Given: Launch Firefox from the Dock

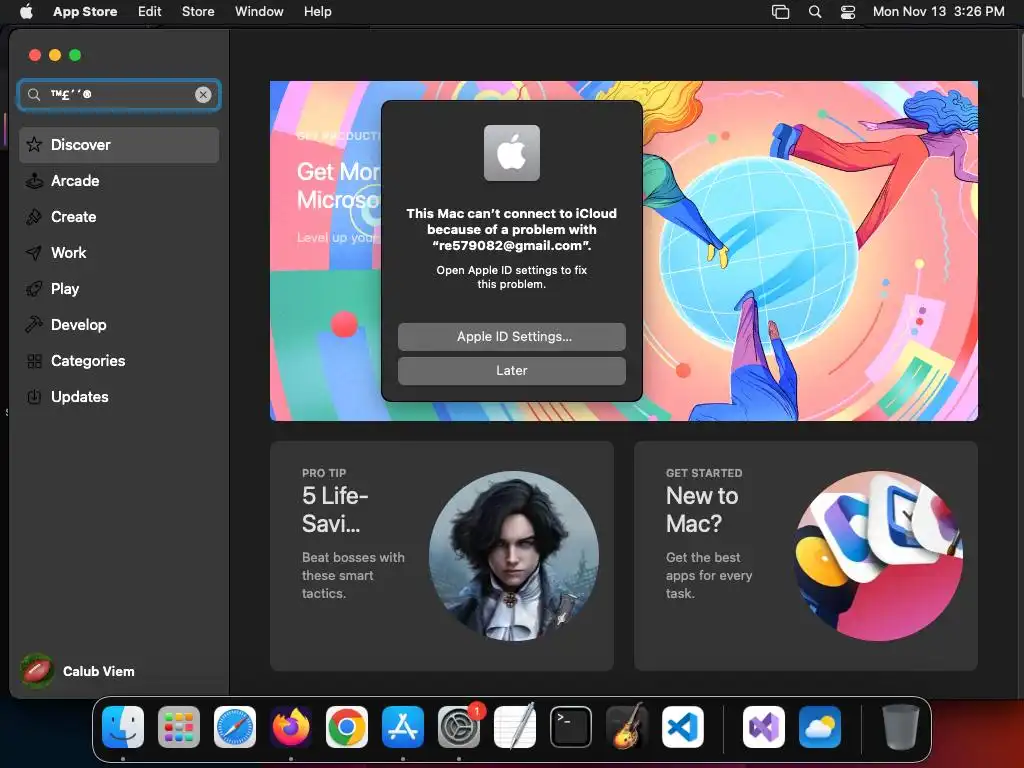Looking at the screenshot, I should 291,726.
